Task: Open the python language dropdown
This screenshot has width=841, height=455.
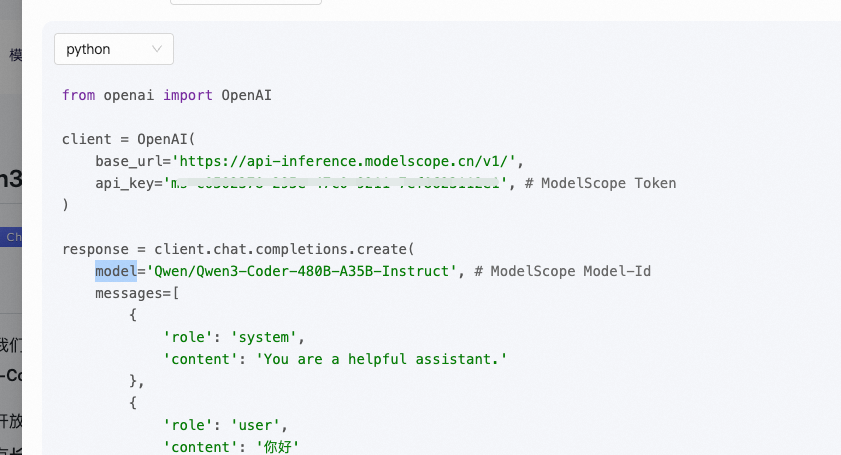Action: (x=113, y=49)
